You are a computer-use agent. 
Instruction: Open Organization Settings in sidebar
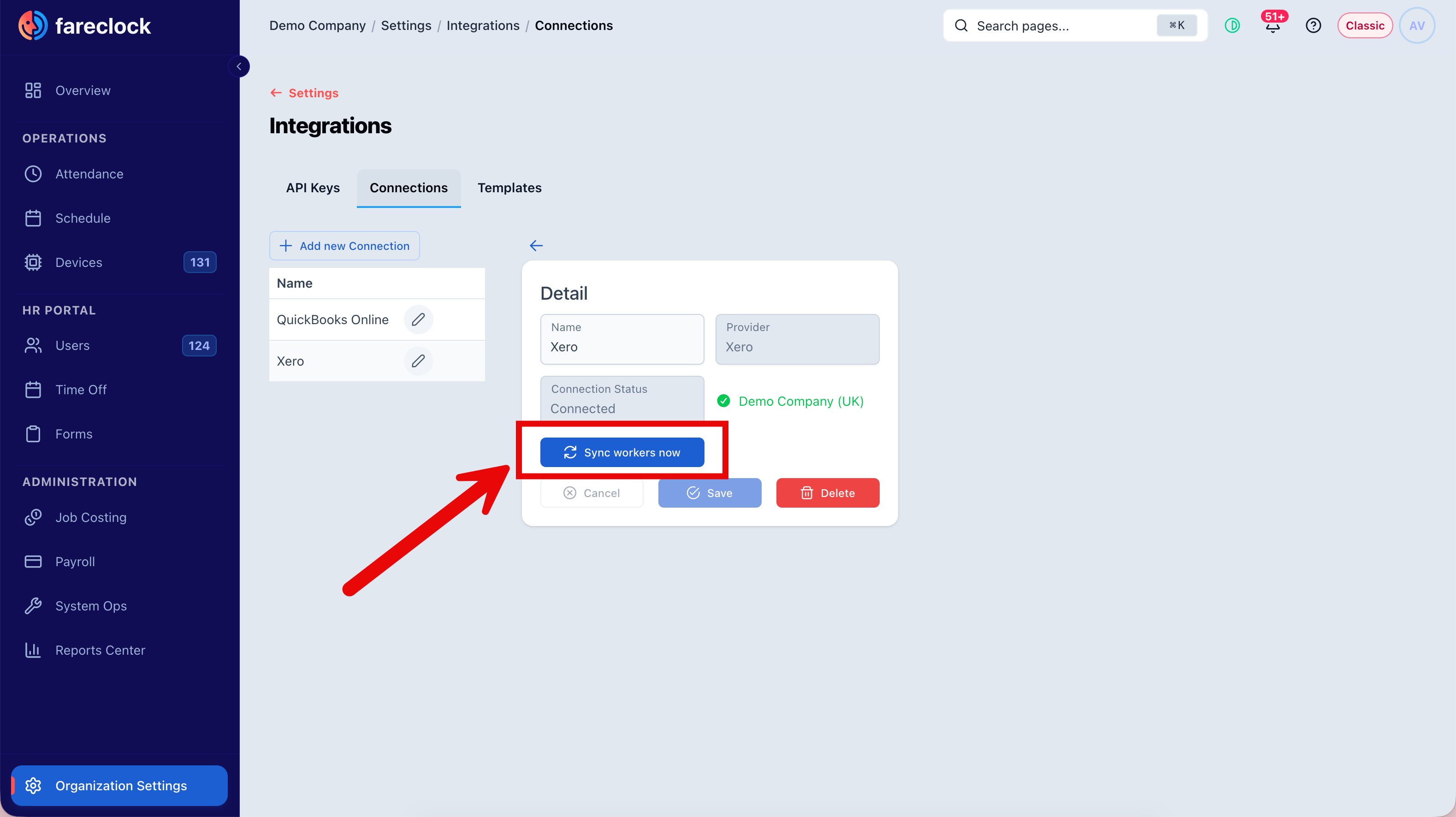click(119, 785)
